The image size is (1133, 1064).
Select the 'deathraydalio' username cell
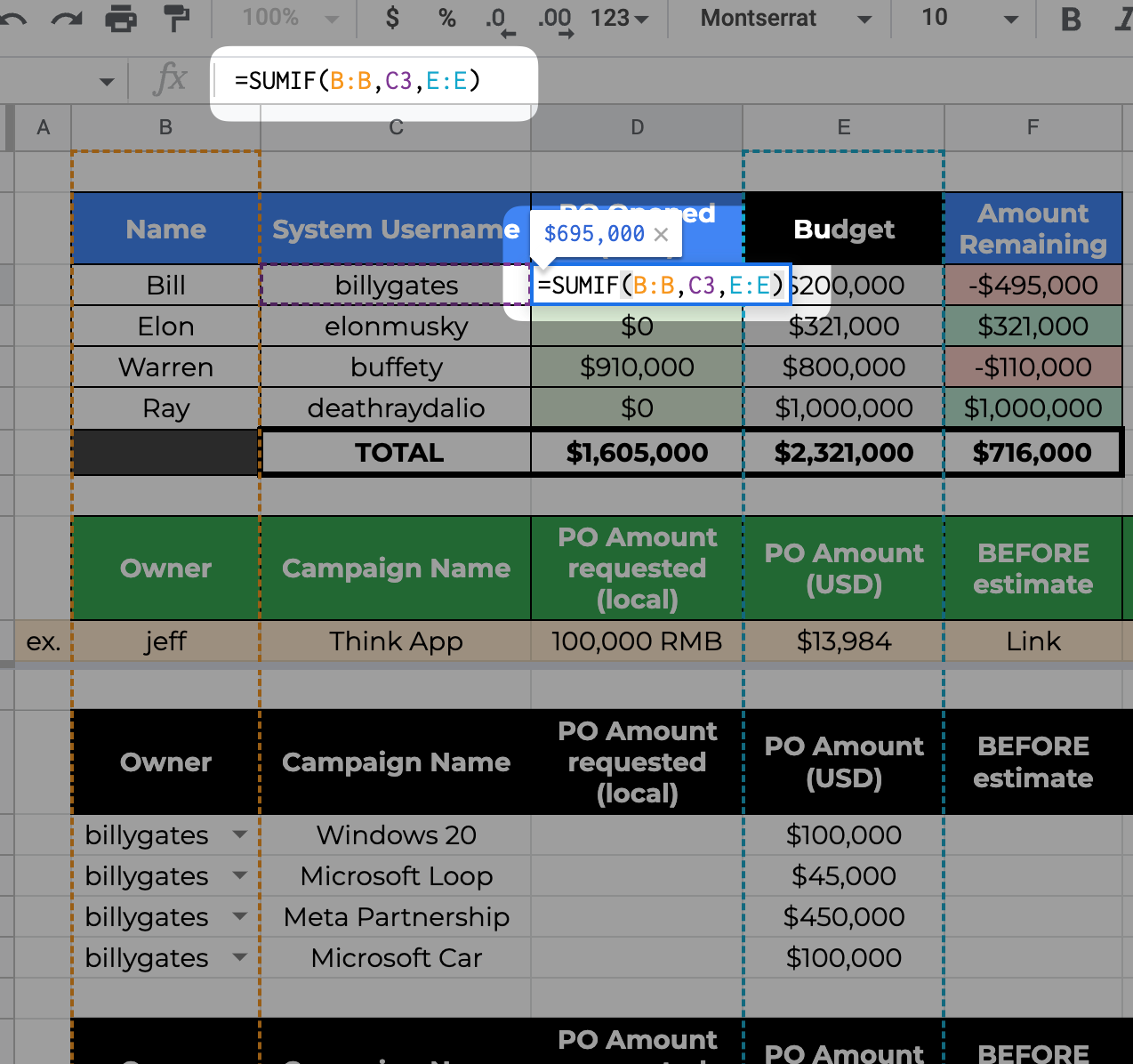(x=396, y=407)
